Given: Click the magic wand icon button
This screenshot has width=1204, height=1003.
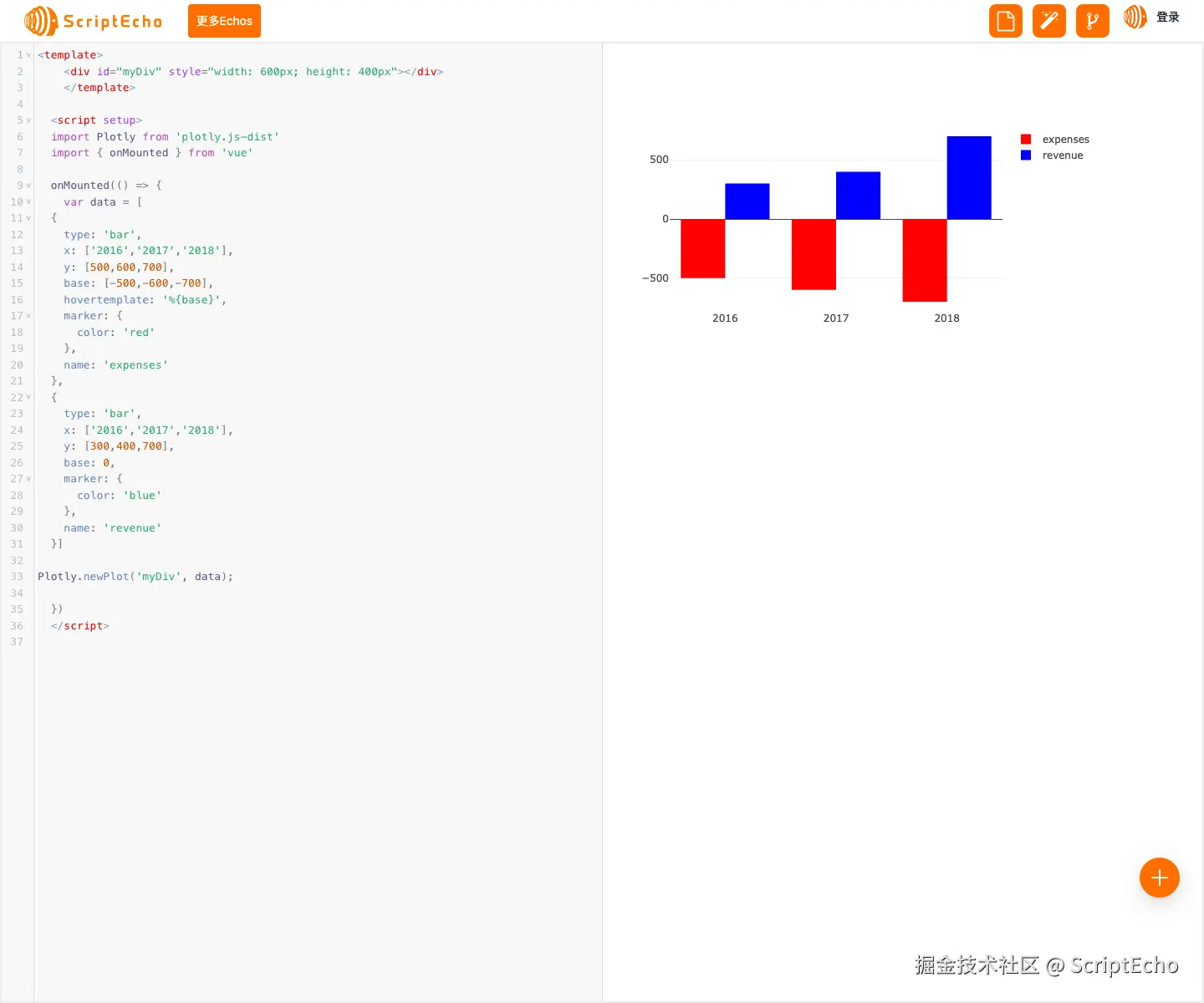Looking at the screenshot, I should click(x=1049, y=21).
